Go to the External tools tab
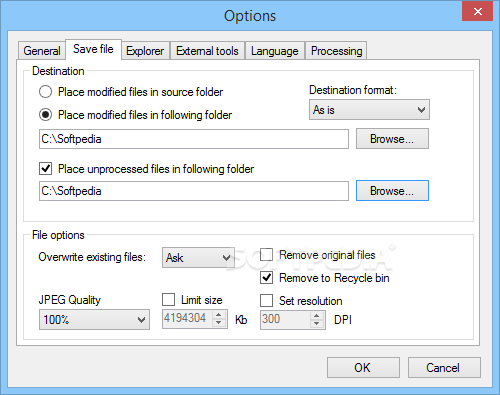The height and width of the screenshot is (395, 500). pos(207,51)
